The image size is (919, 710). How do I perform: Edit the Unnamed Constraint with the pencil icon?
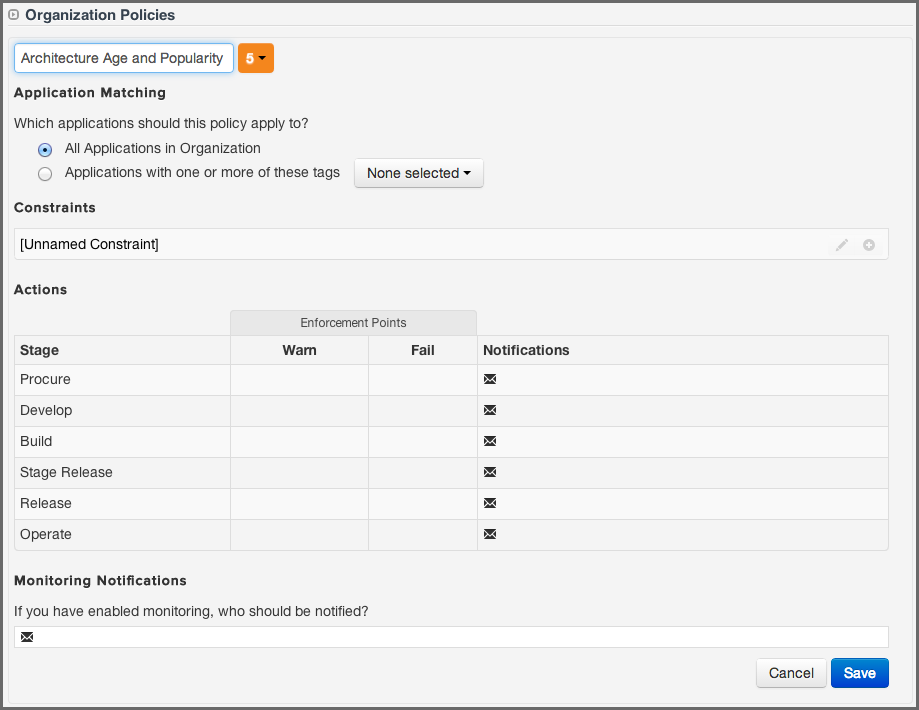(842, 243)
